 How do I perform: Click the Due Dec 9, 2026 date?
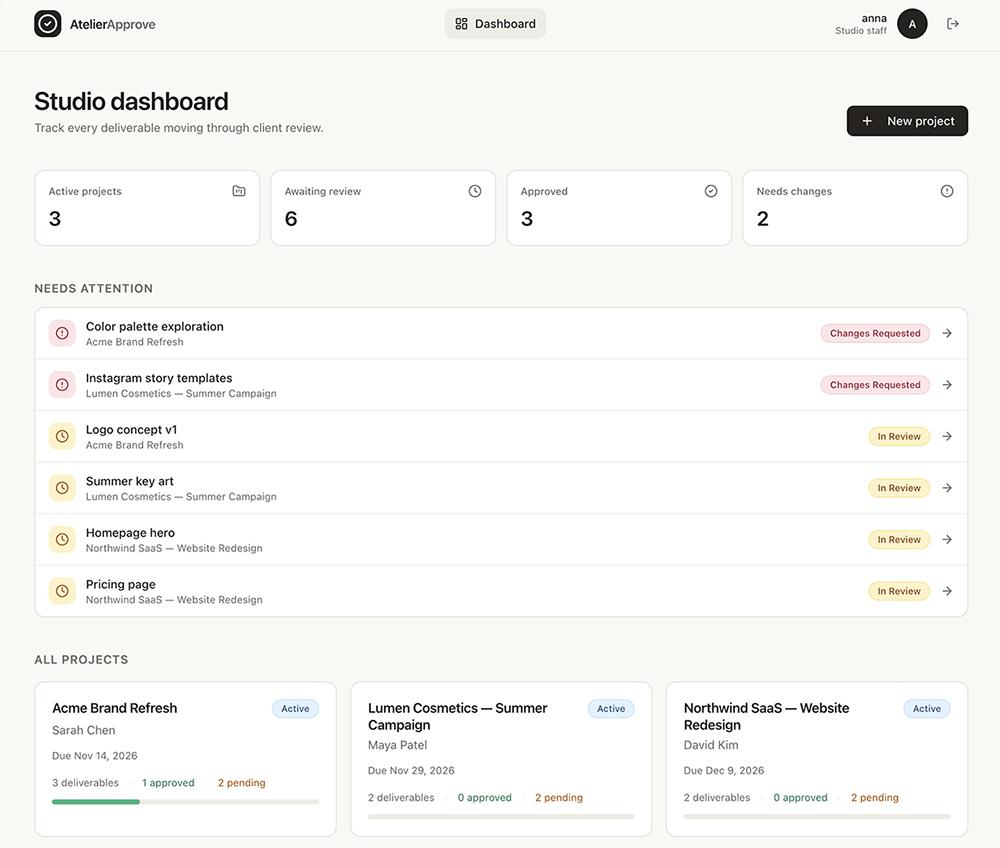[724, 770]
